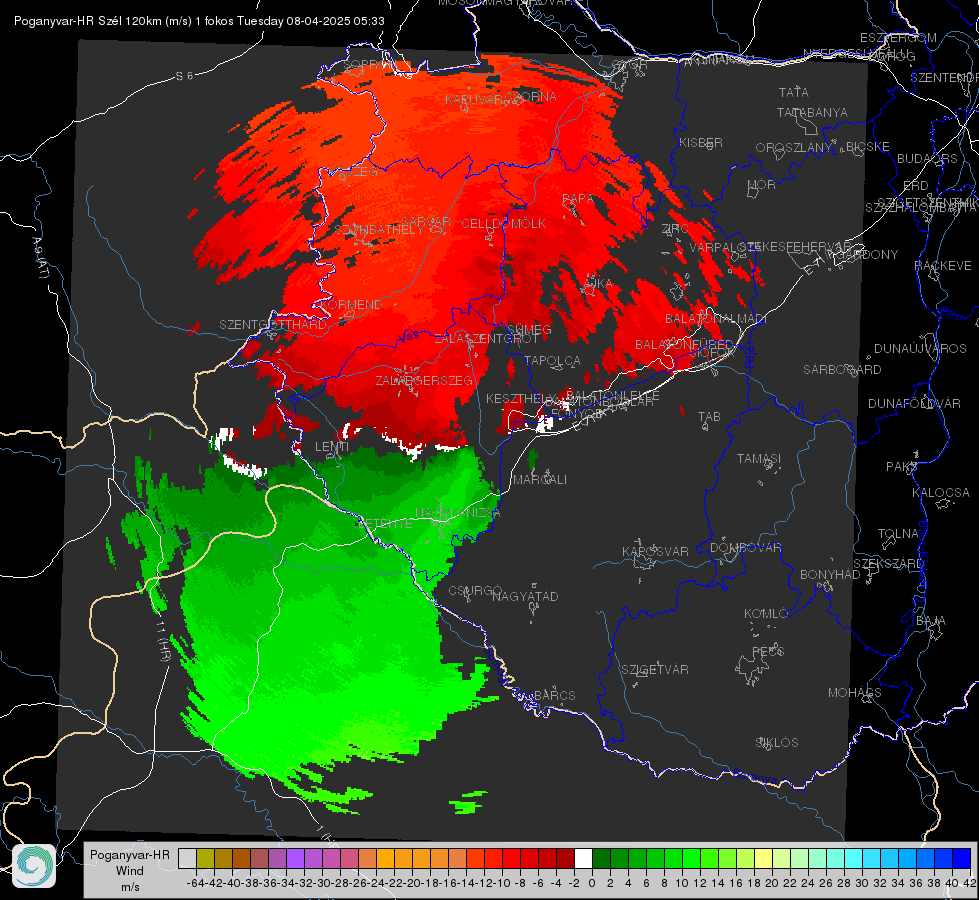The image size is (979, 900).
Task: Select the KORMEND label
Action: pos(352,305)
